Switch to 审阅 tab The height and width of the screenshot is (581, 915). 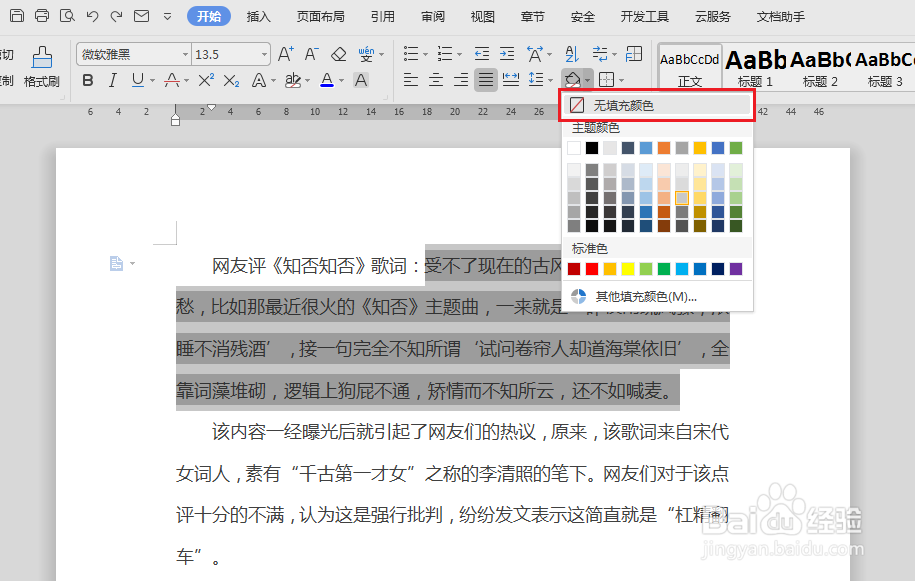click(x=433, y=16)
